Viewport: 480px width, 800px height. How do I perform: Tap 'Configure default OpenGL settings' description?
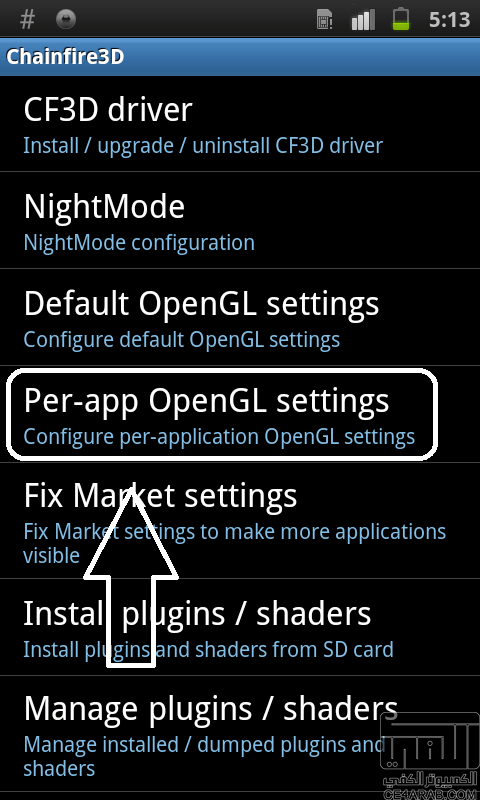pos(182,340)
